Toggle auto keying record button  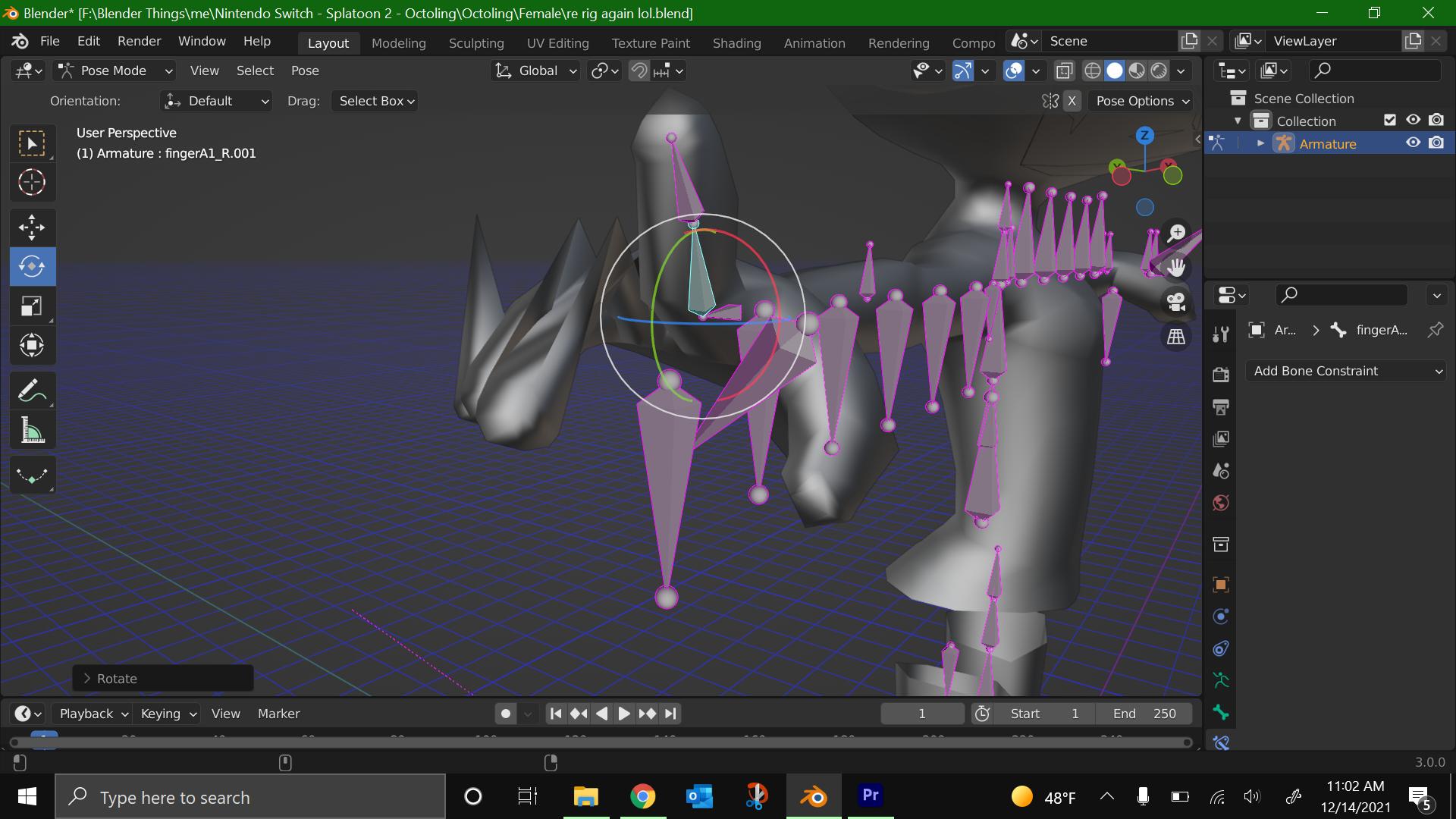tap(506, 714)
